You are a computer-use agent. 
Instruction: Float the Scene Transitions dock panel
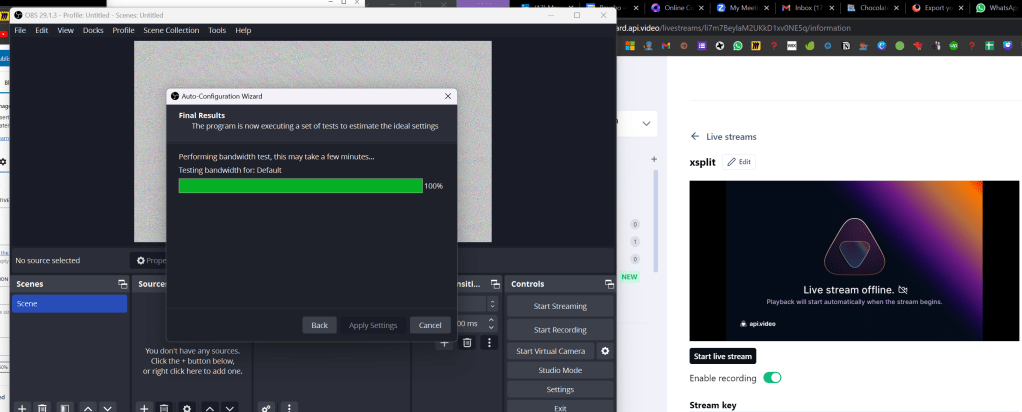coord(495,284)
